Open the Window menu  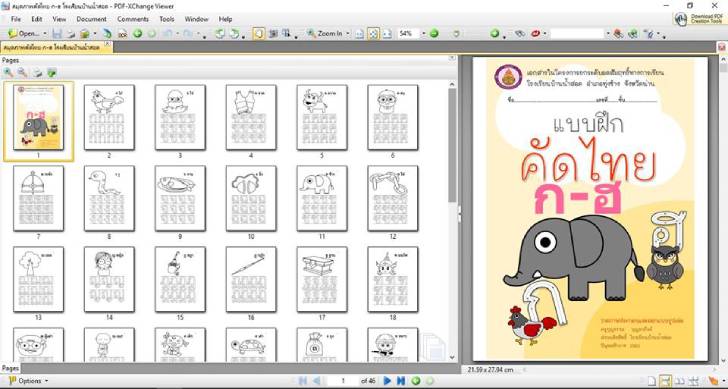(x=196, y=19)
